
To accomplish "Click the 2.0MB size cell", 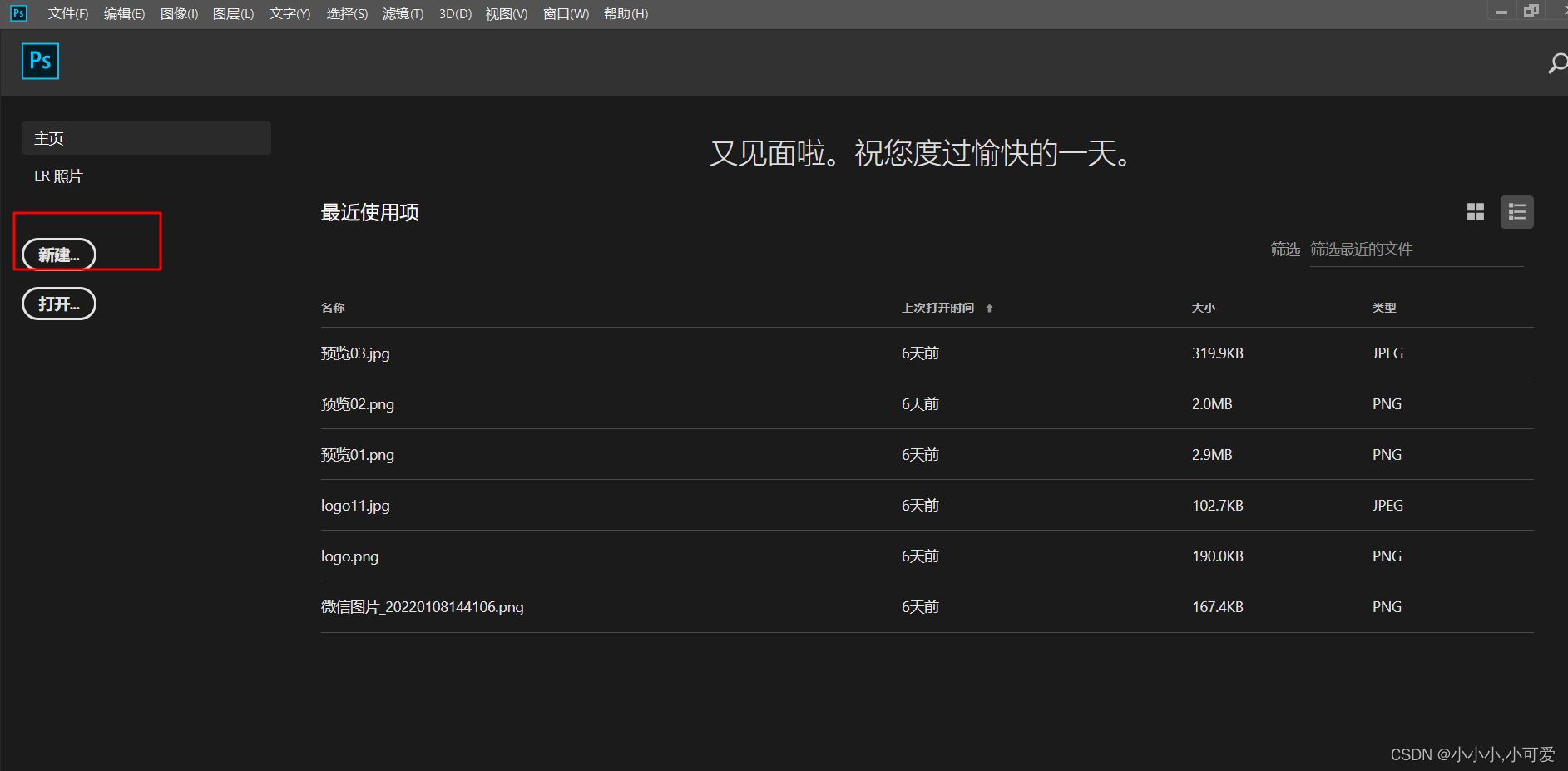I will pos(1212,404).
